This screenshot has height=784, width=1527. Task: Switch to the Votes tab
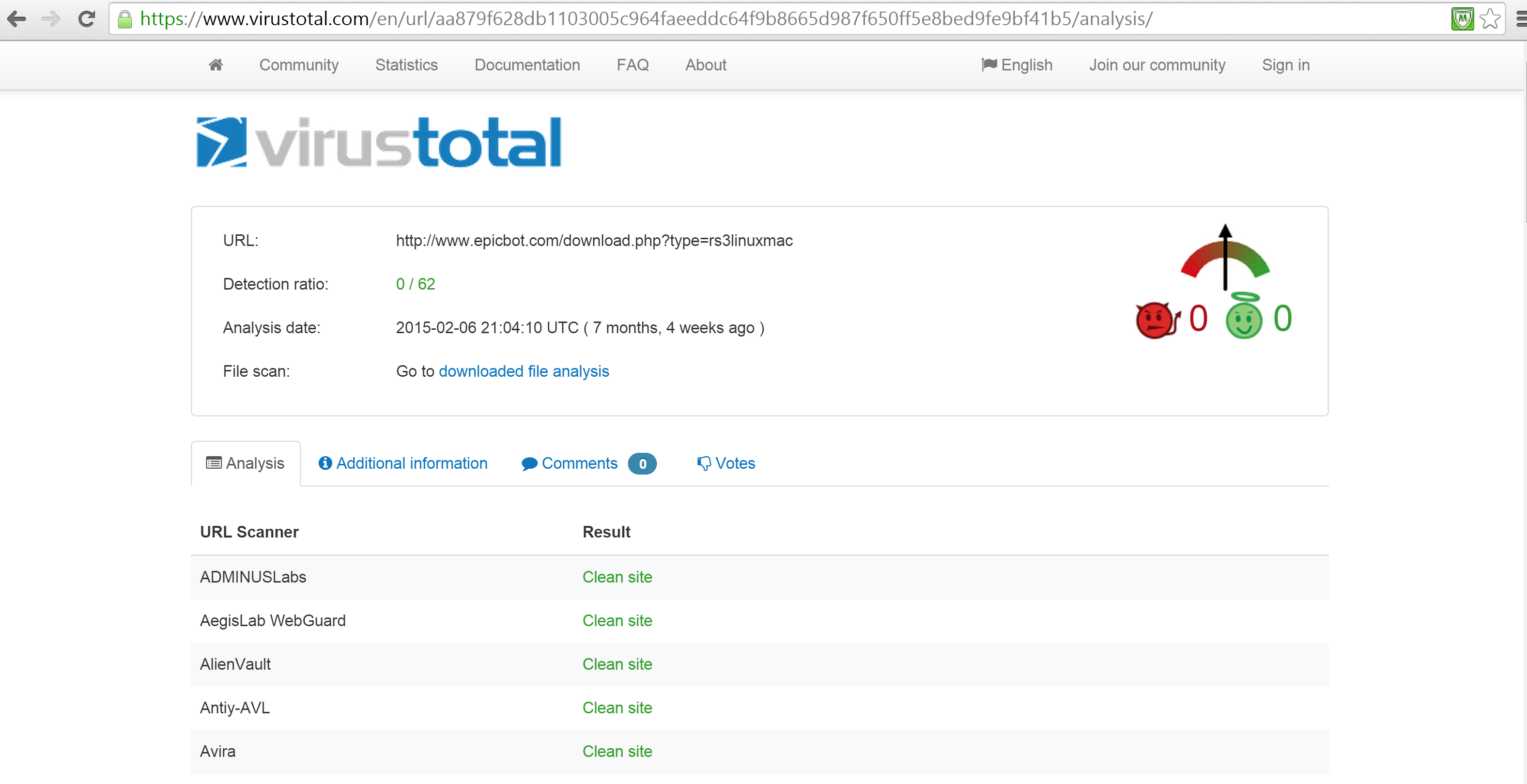(726, 463)
